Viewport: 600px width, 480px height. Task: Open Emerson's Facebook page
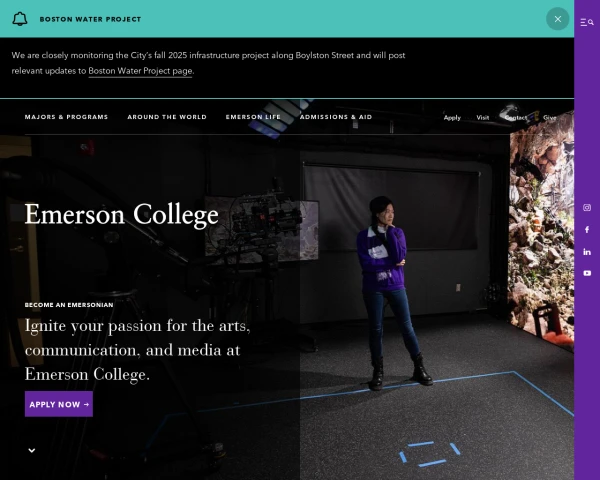click(587, 230)
